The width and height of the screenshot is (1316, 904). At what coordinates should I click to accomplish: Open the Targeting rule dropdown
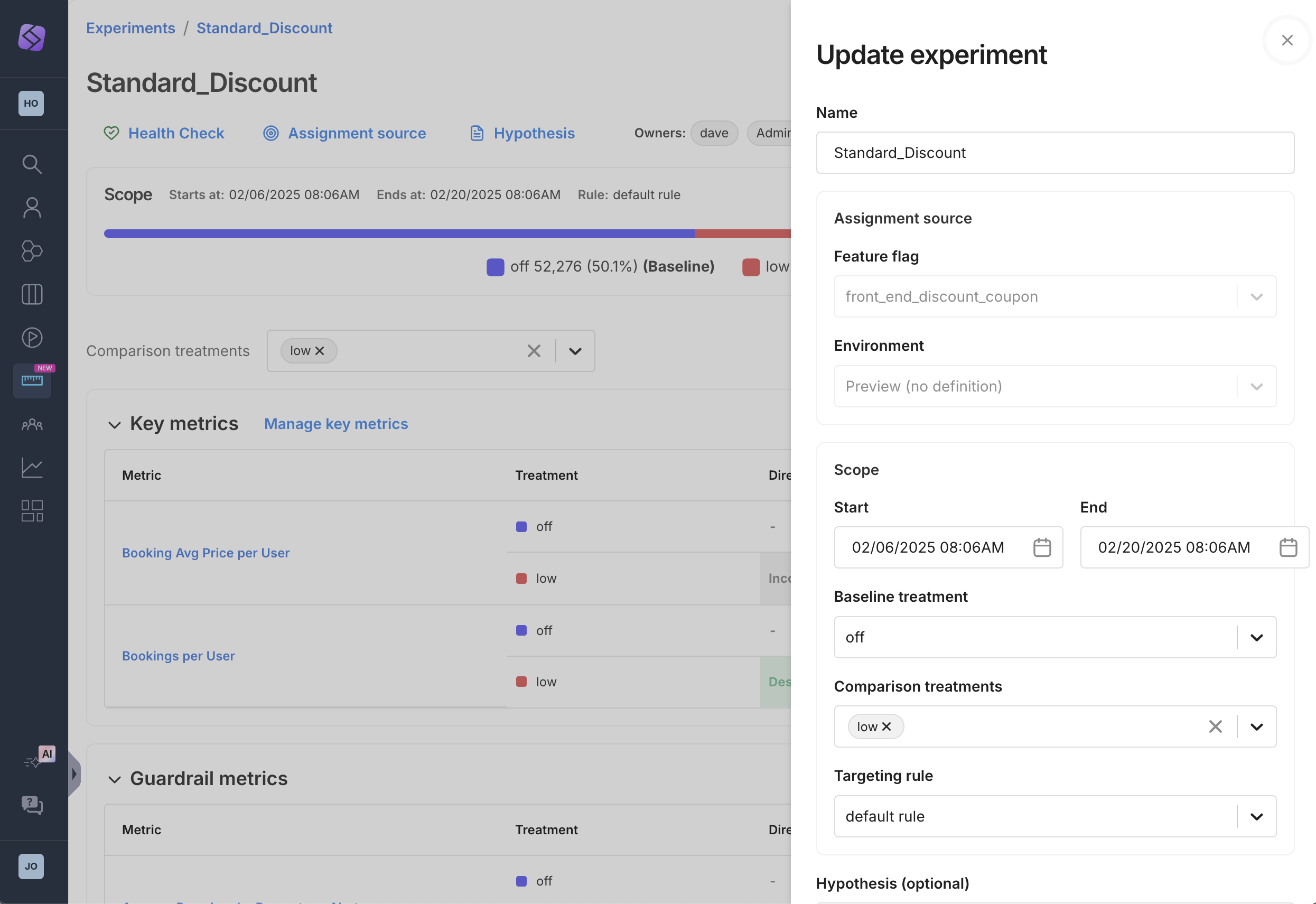[1256, 817]
